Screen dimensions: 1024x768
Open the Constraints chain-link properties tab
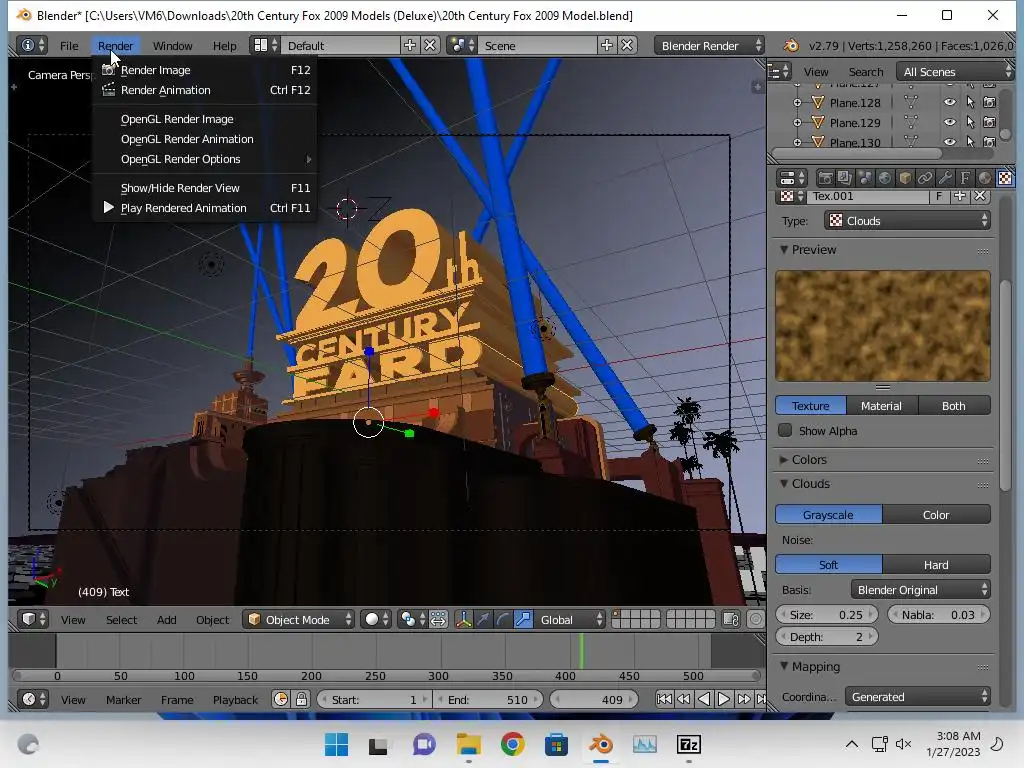point(925,178)
